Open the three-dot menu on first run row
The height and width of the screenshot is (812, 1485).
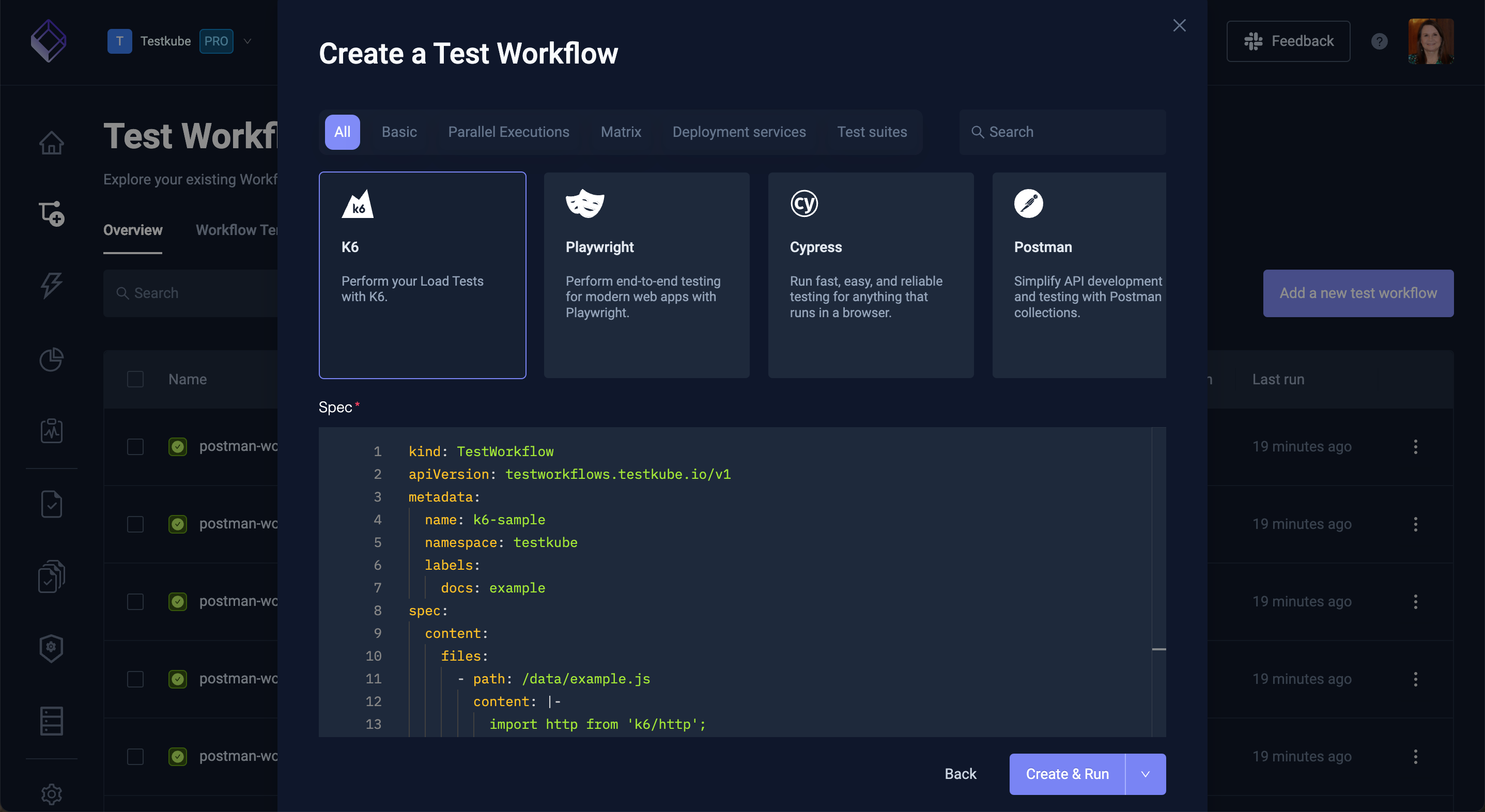pyautogui.click(x=1416, y=446)
